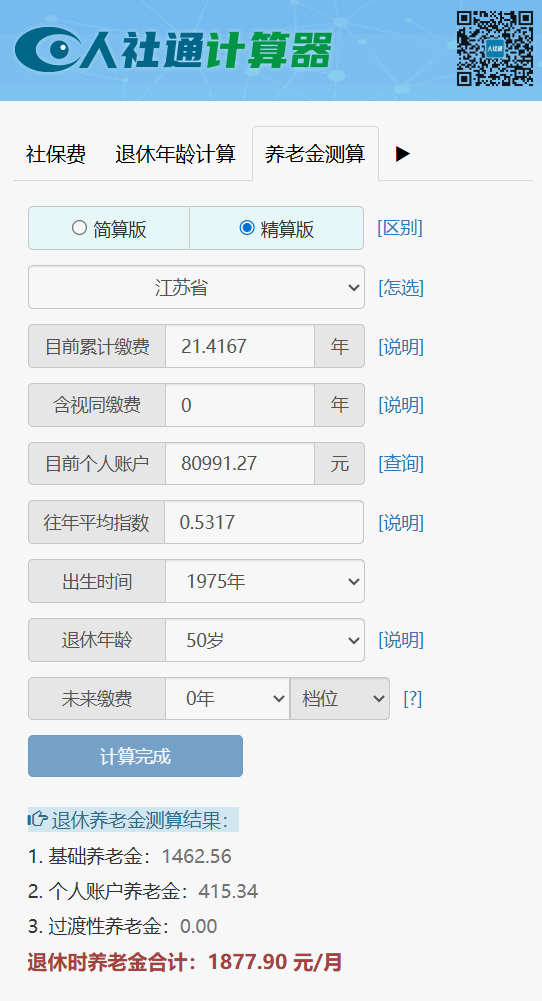542x1001 pixels.
Task: Click the [怎选] help link
Action: coord(401,288)
